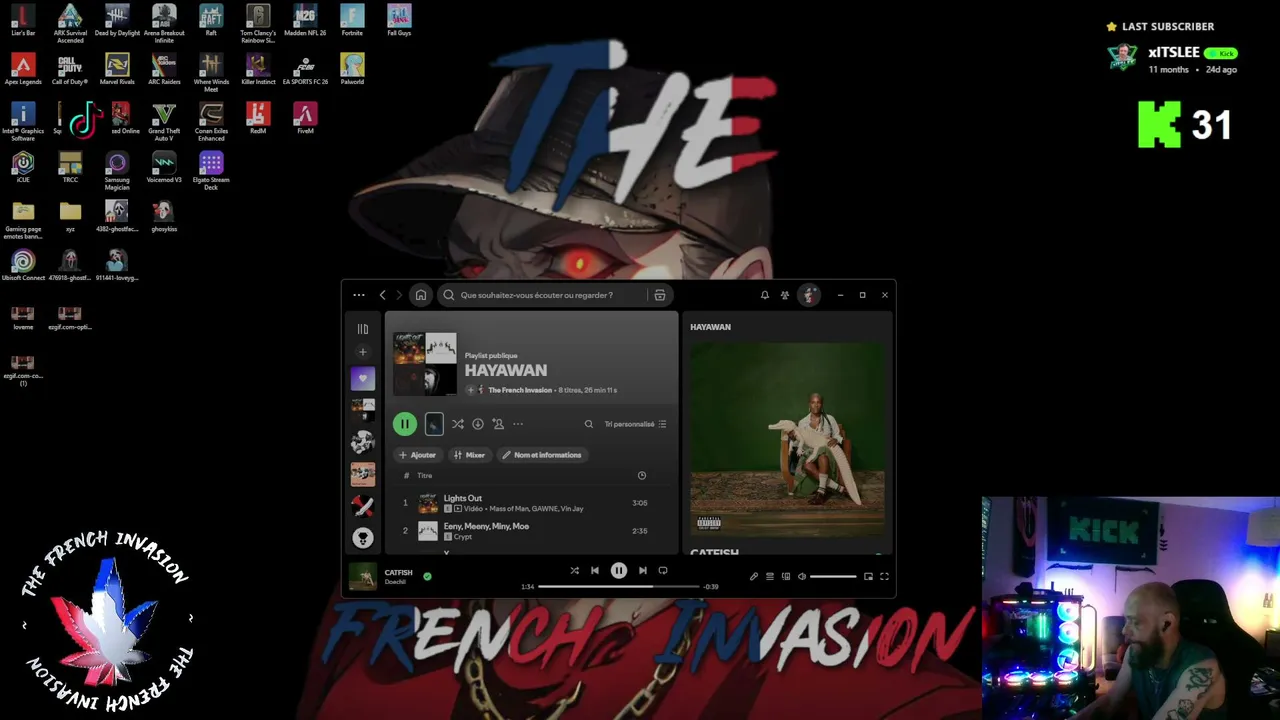The image size is (1280, 720).
Task: Select the Palworld desktop icon
Action: (x=352, y=70)
